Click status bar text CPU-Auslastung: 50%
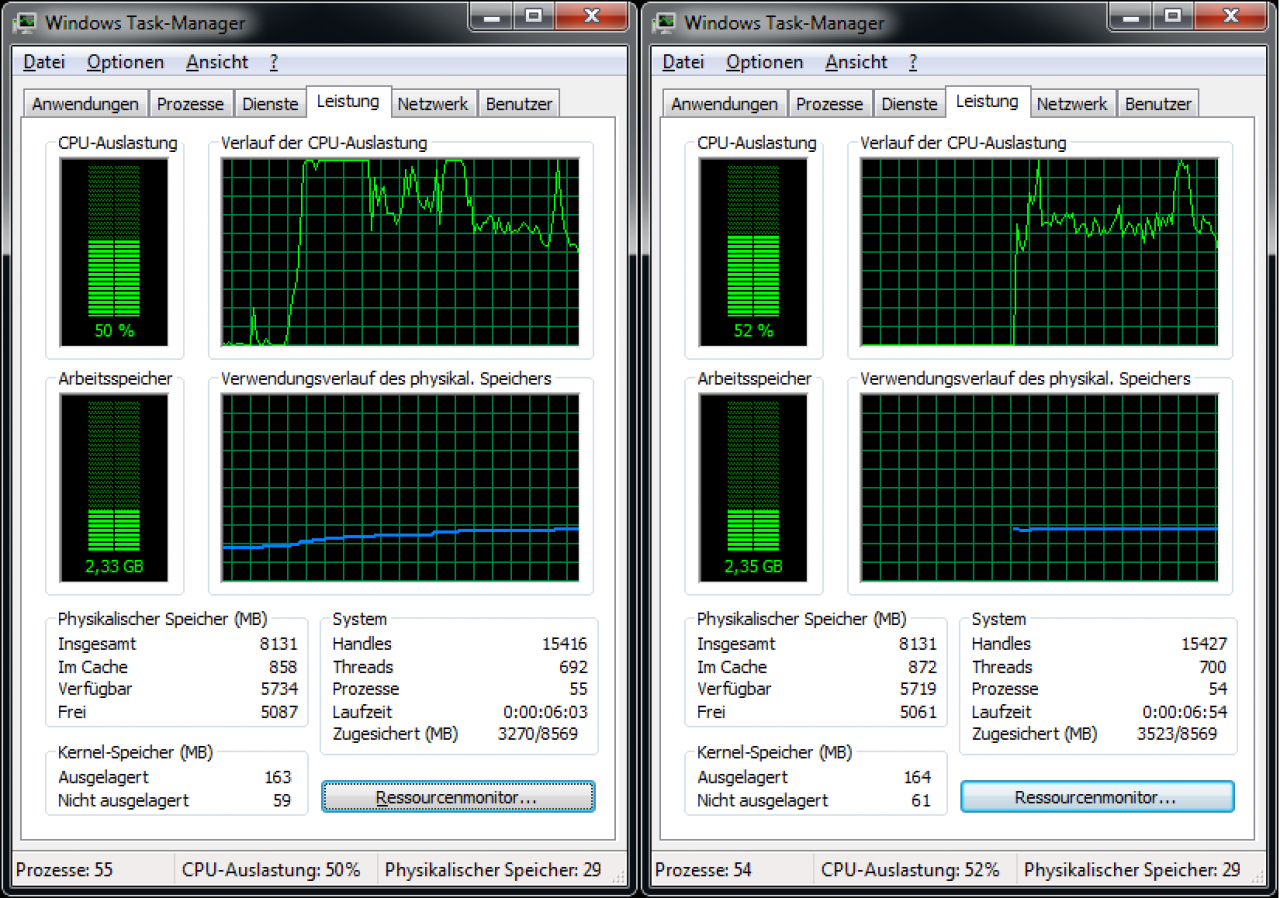Viewport: 1280px width, 898px height. (271, 870)
